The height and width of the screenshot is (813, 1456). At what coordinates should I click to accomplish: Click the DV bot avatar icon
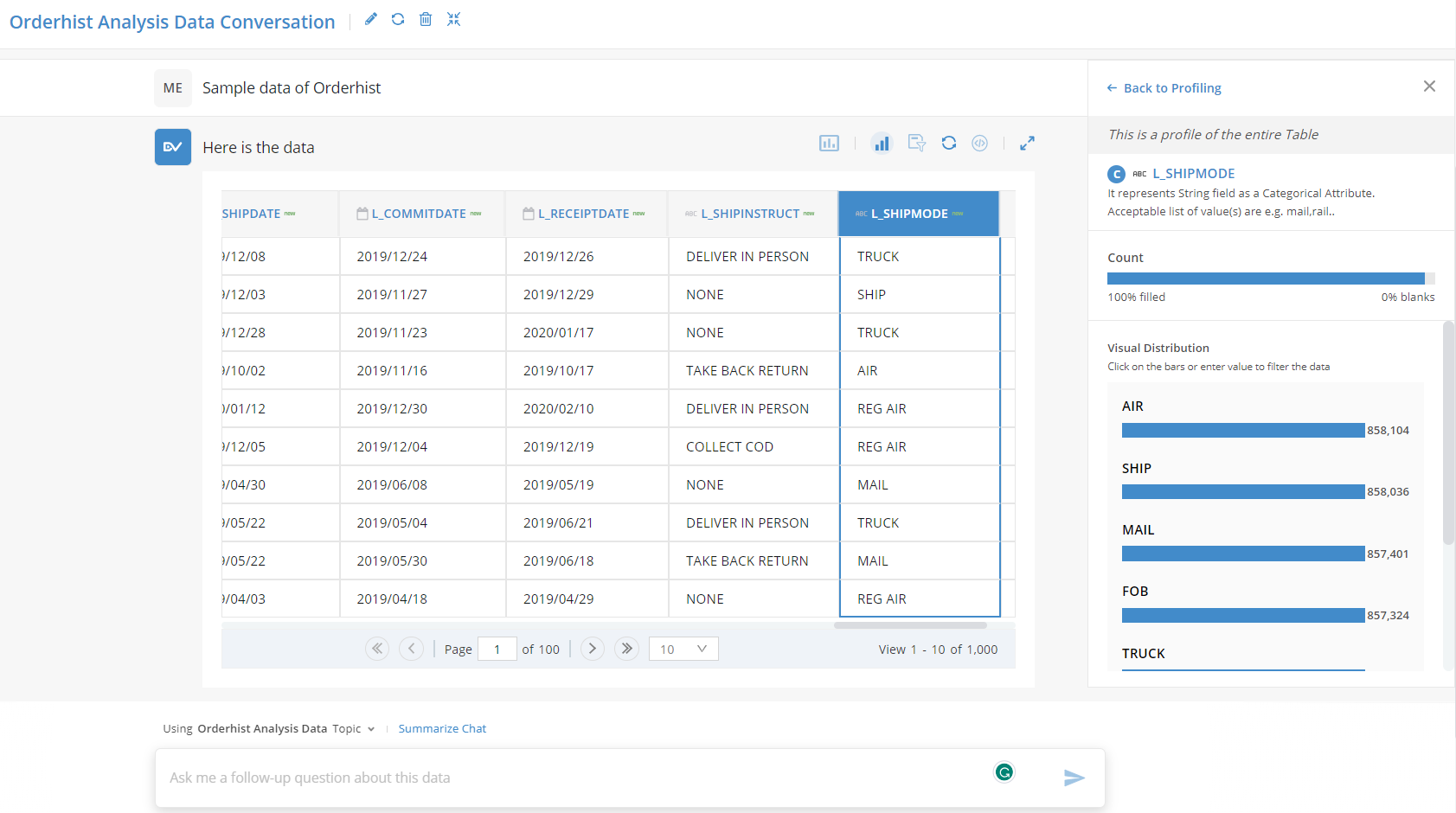tap(173, 147)
